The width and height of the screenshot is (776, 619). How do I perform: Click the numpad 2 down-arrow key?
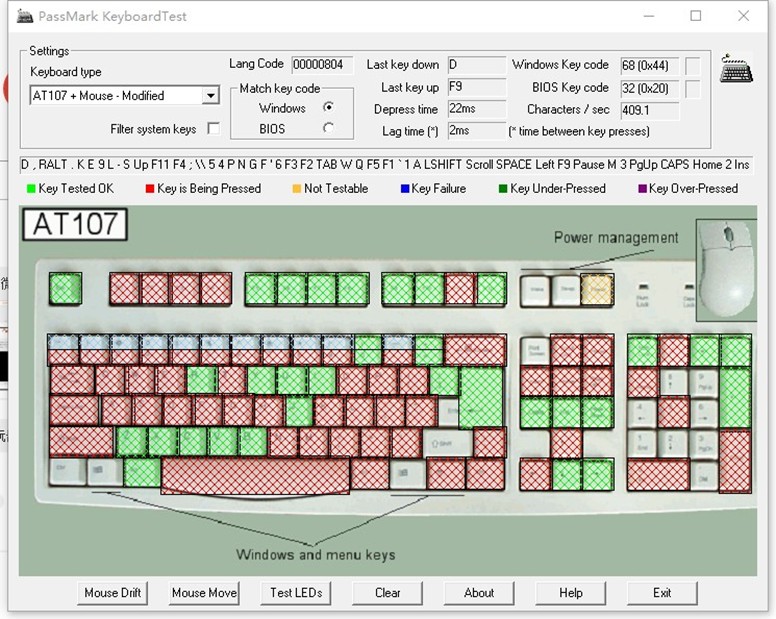coord(673,443)
